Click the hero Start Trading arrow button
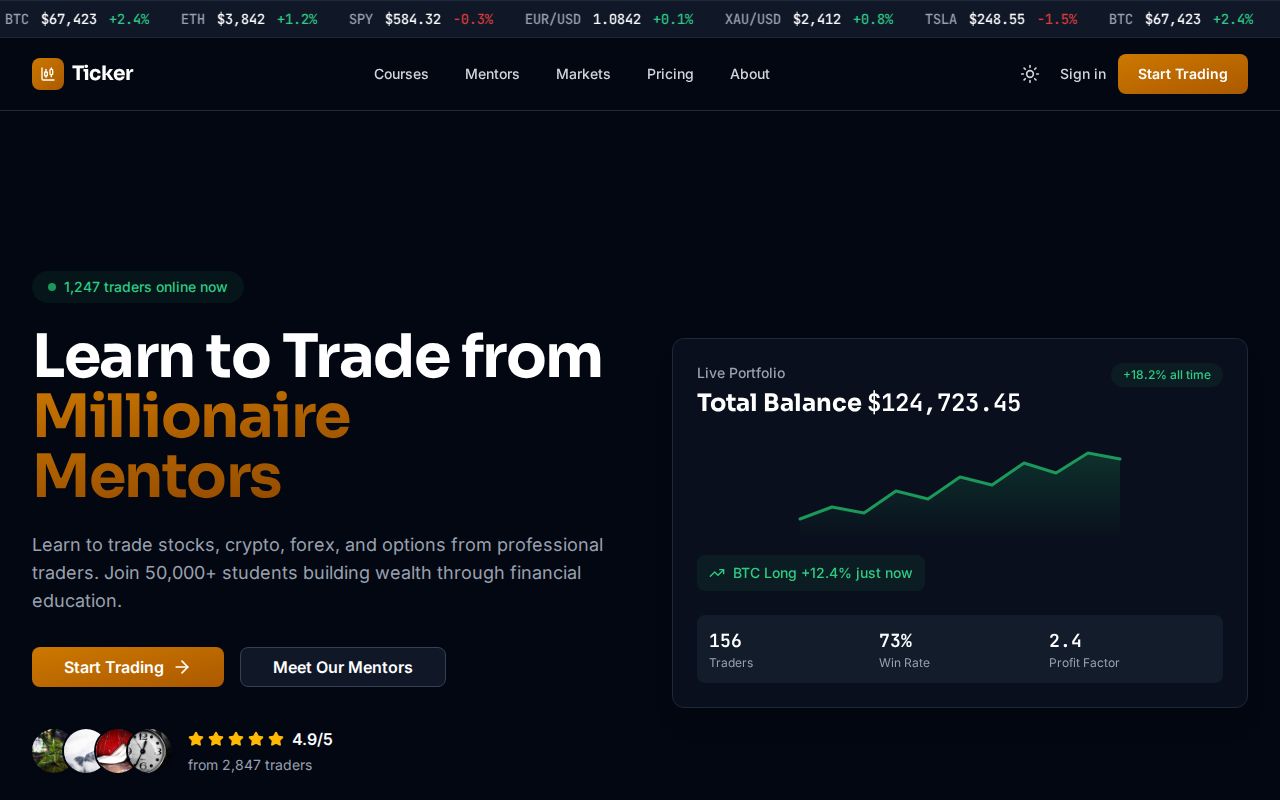Screen dimensions: 1280x800 128,667
